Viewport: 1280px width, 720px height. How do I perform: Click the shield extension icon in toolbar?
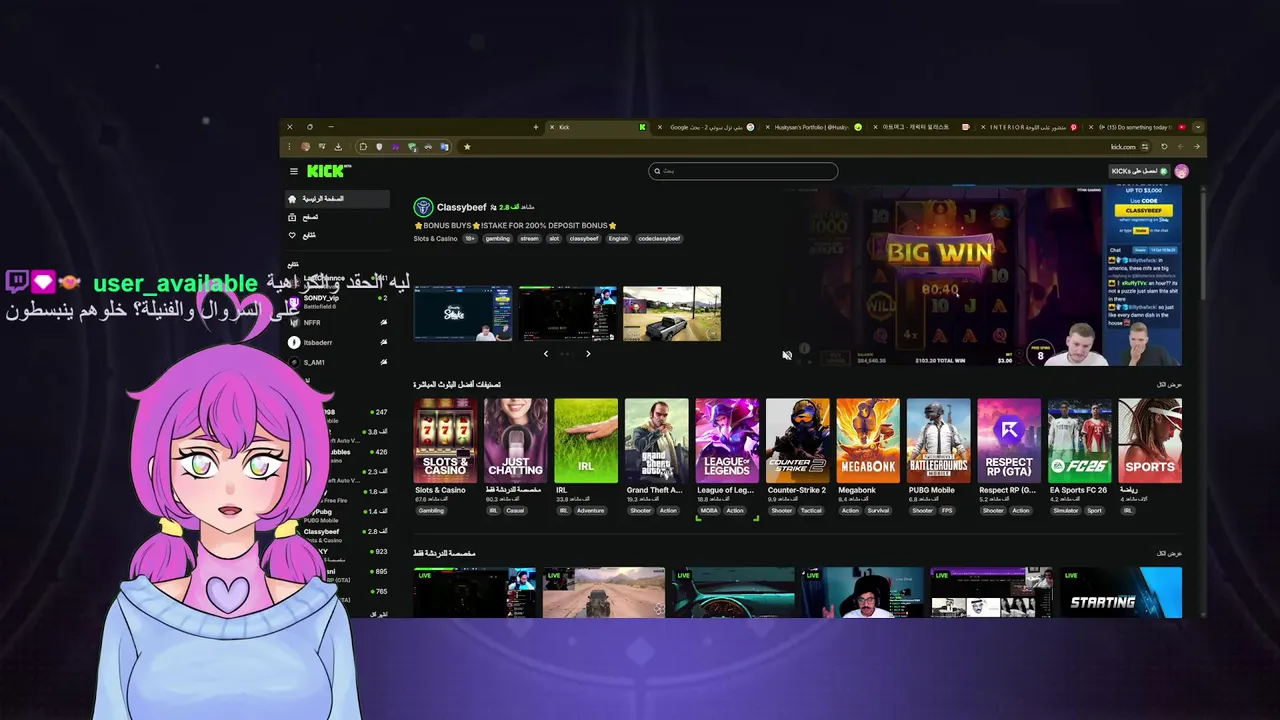(x=379, y=147)
